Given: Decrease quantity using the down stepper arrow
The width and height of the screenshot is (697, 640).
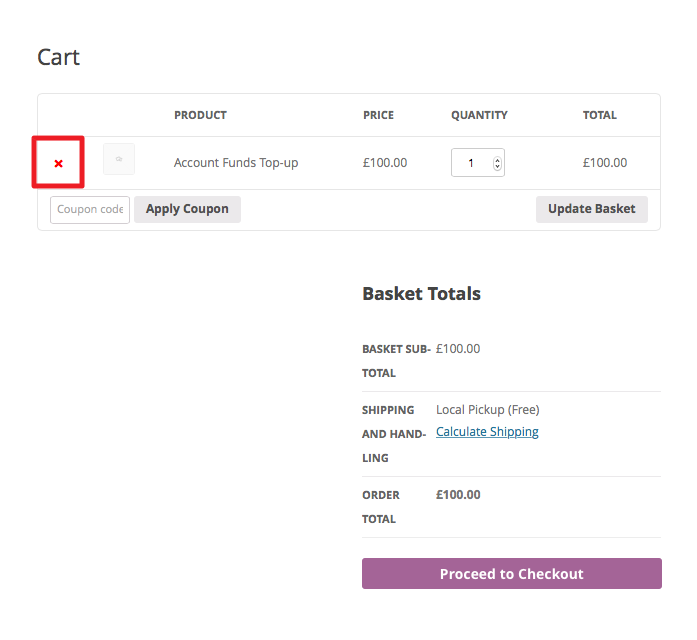Looking at the screenshot, I should coord(497,167).
